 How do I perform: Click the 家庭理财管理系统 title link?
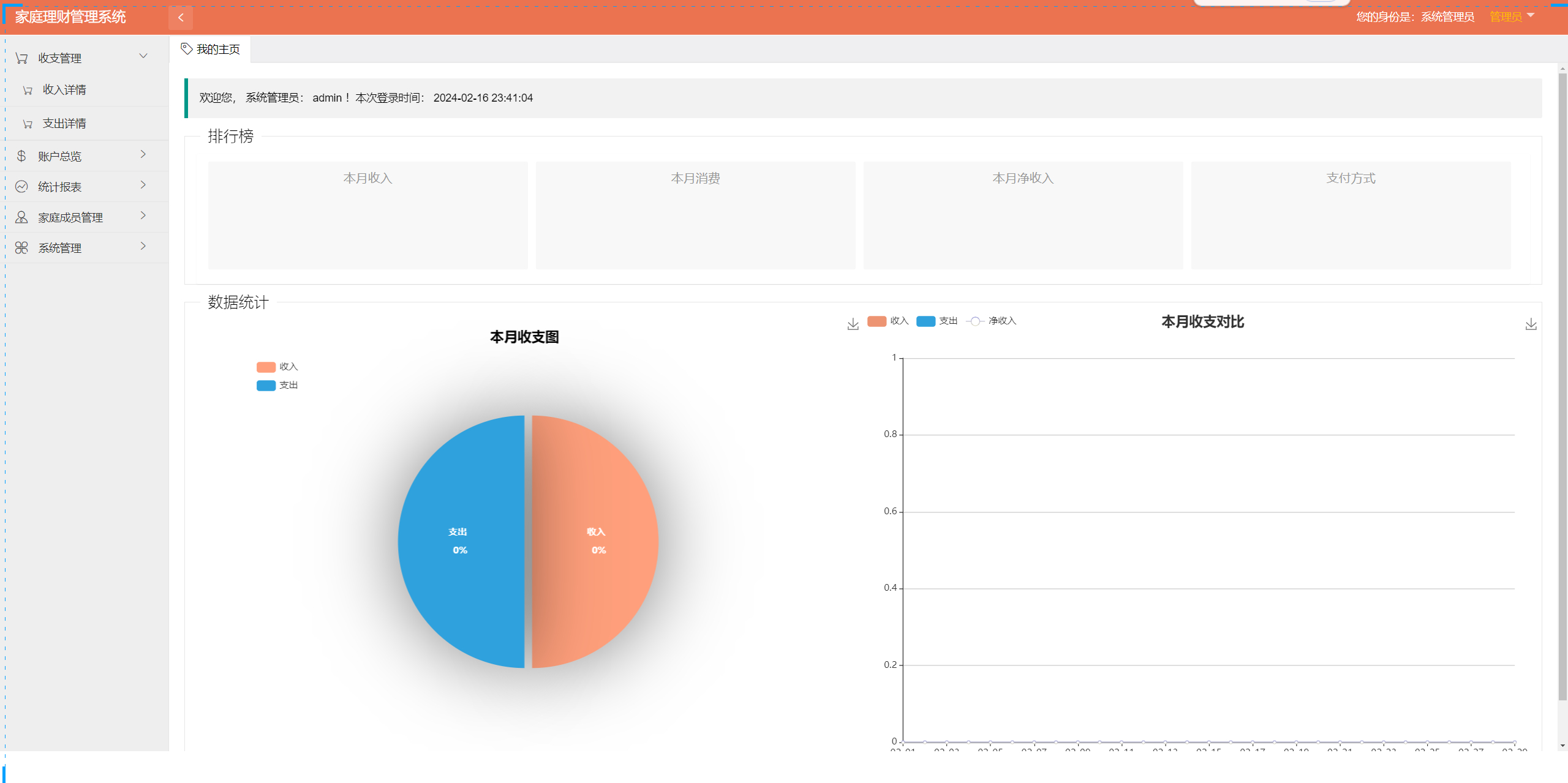(x=70, y=17)
